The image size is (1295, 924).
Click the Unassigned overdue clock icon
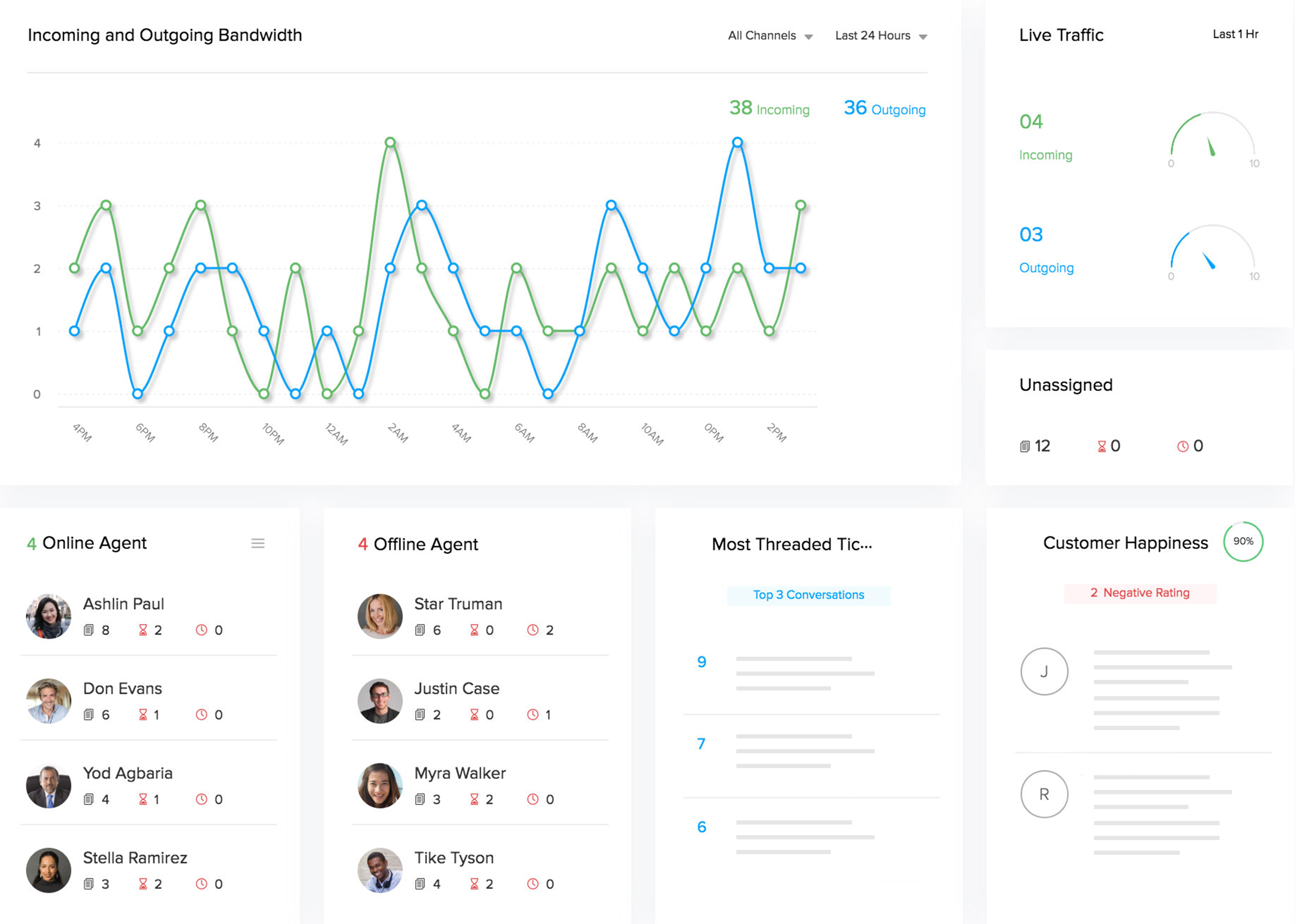pyautogui.click(x=1182, y=446)
